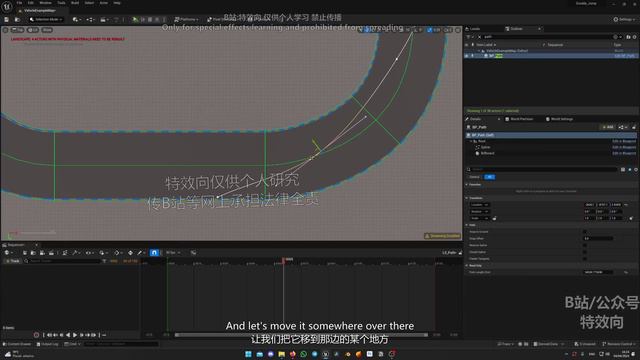Toggle the last checkbox under the Path section
The height and width of the screenshot is (360, 640).
(584, 258)
